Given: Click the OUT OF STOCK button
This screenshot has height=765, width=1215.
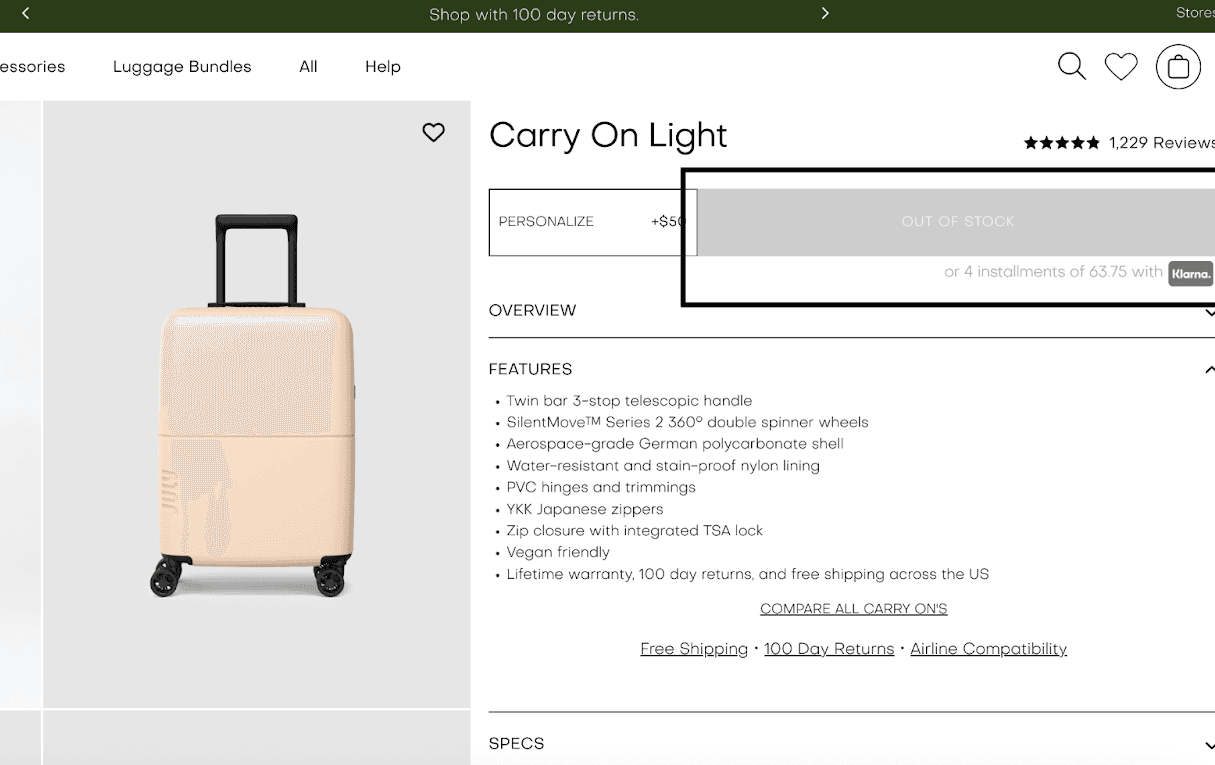Looking at the screenshot, I should click(957, 222).
